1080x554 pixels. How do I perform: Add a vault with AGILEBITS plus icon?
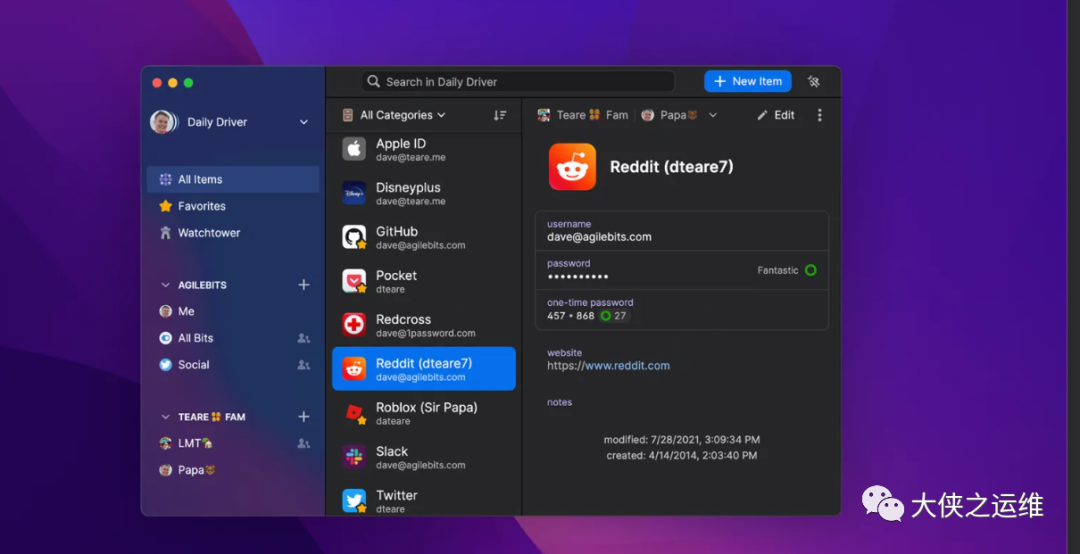304,285
